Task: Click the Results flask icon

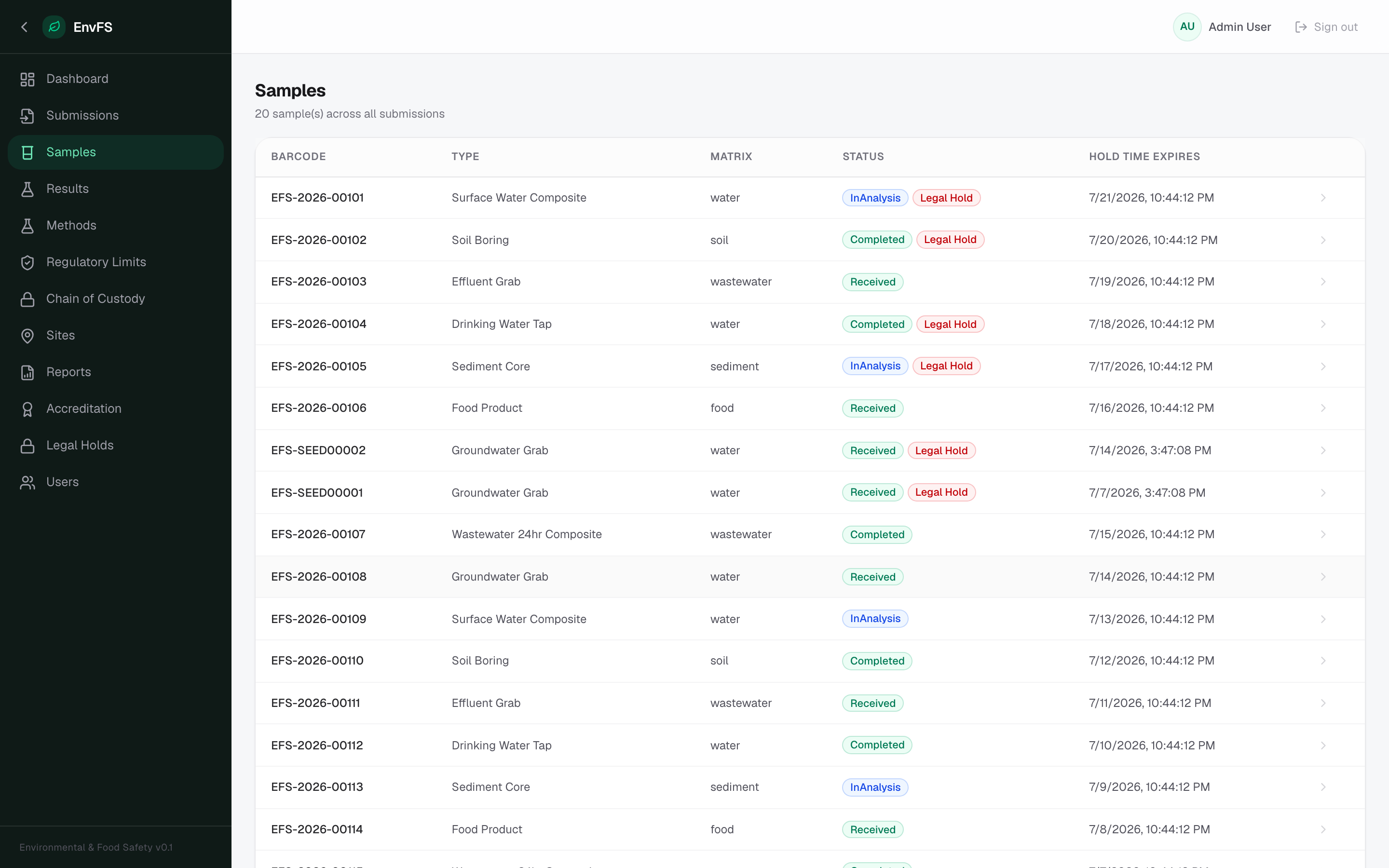Action: pyautogui.click(x=27, y=190)
